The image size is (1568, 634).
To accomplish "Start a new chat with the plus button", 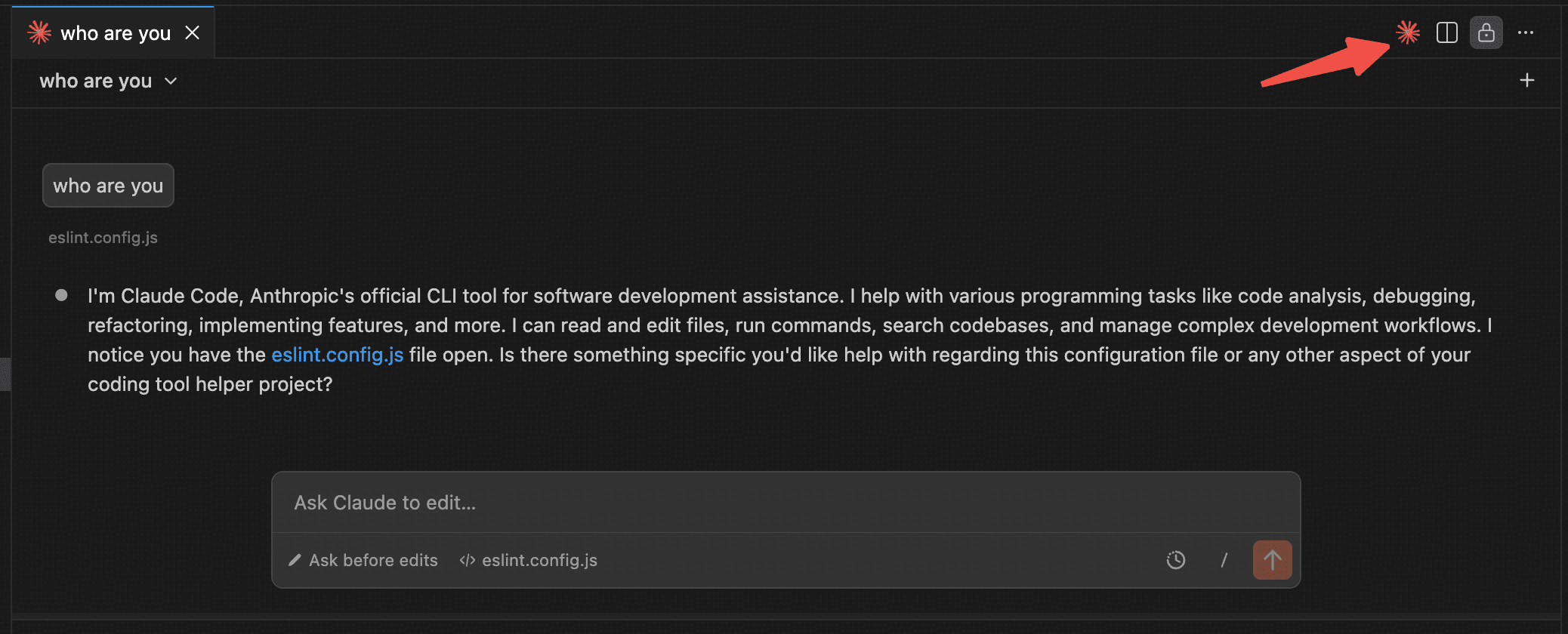I will point(1526,80).
